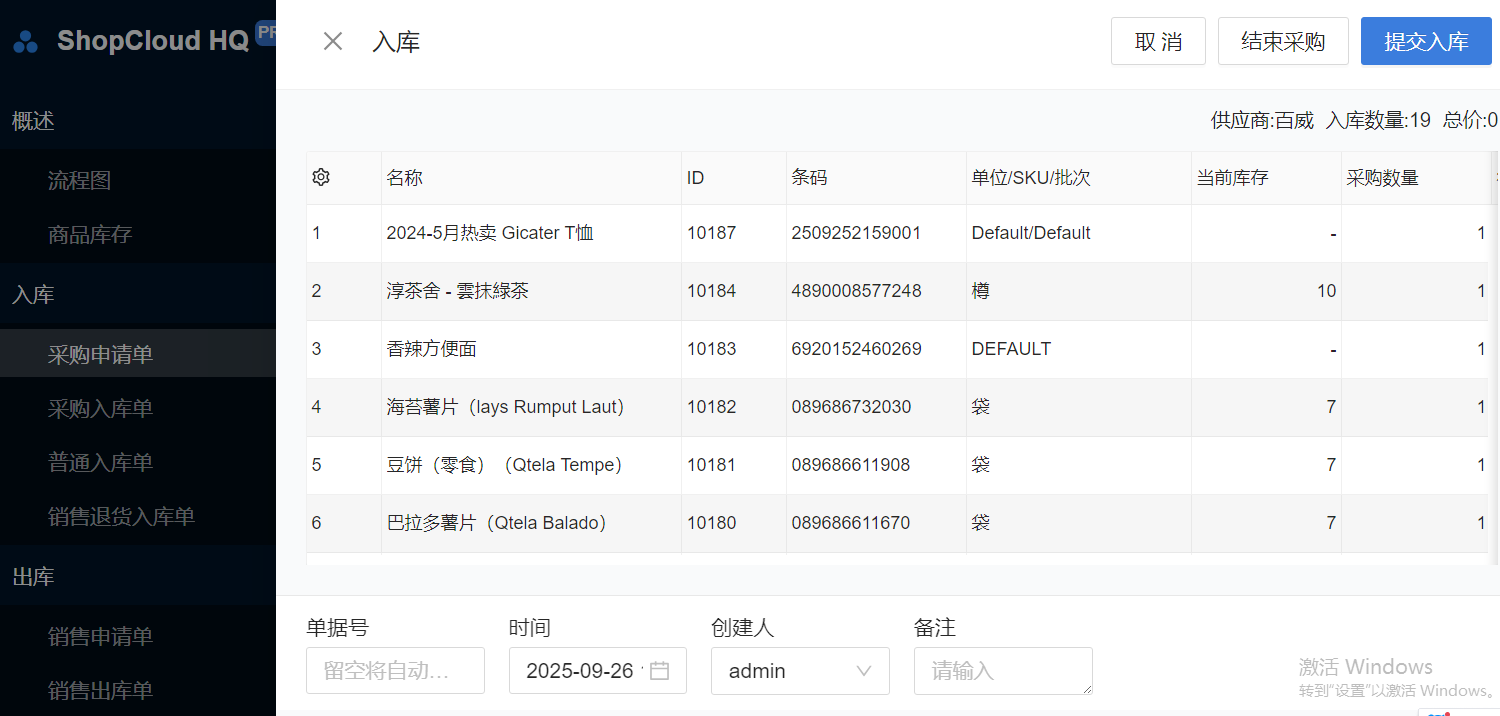This screenshot has height=716, width=1500.
Task: Expand the 创建人 admin dropdown
Action: click(800, 671)
